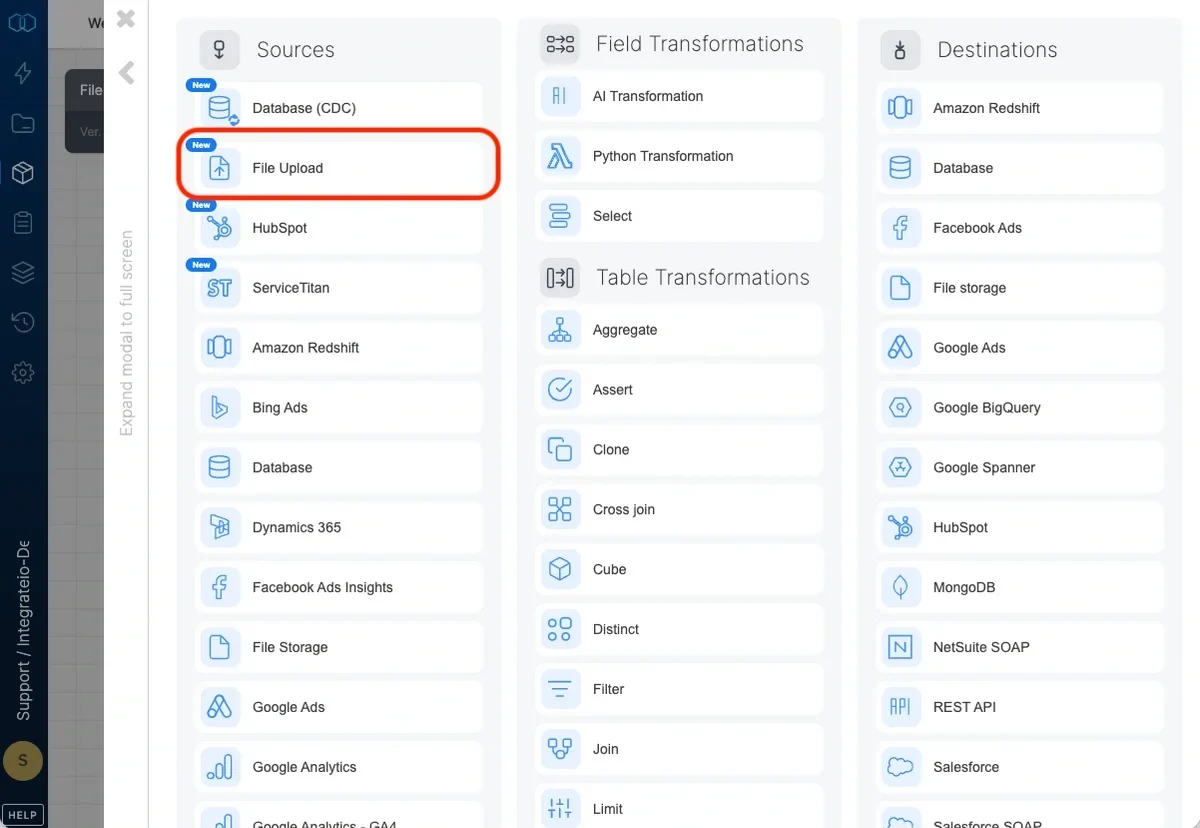The image size is (1200, 828).
Task: Add the Clone transformation
Action: coord(679,450)
